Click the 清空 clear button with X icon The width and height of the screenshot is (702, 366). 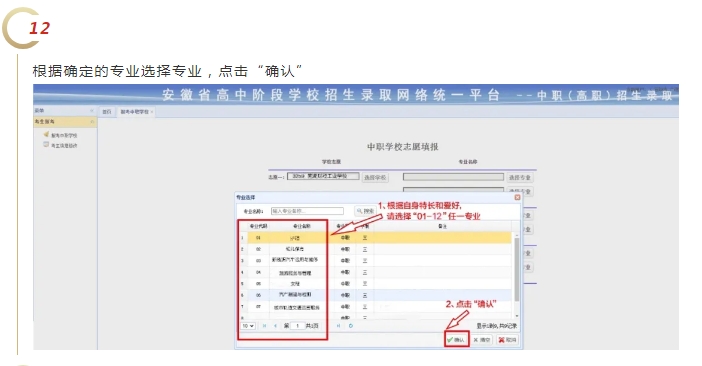coord(482,340)
